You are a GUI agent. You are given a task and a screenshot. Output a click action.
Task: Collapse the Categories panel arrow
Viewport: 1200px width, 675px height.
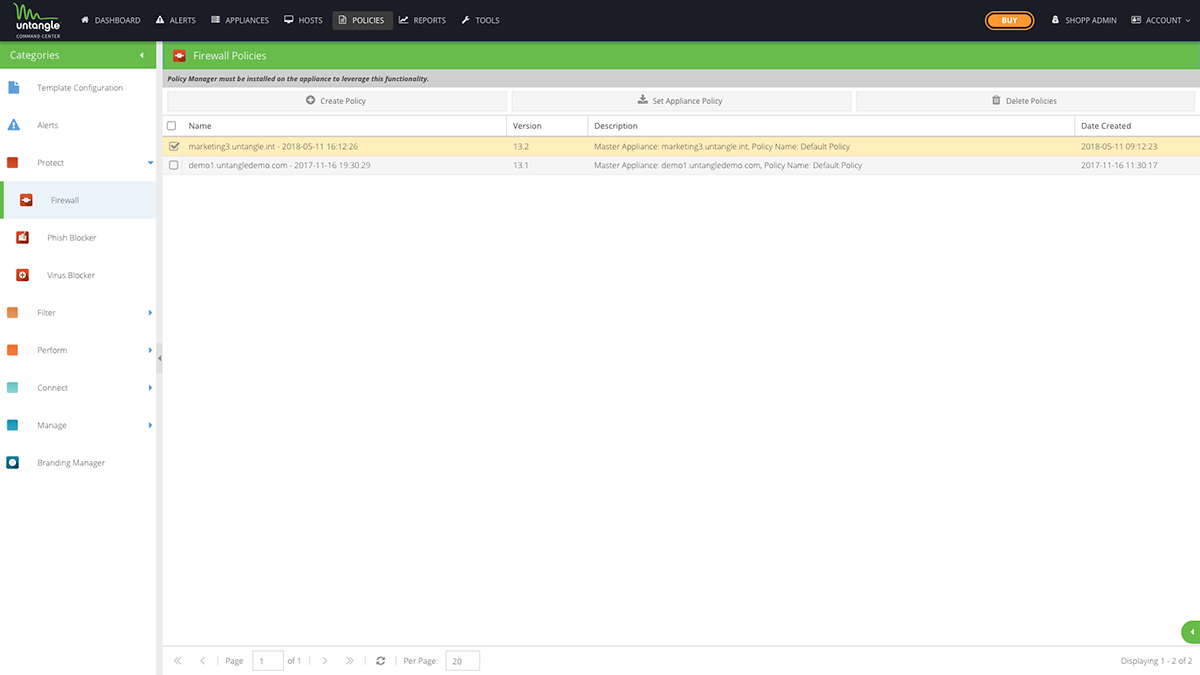point(142,55)
